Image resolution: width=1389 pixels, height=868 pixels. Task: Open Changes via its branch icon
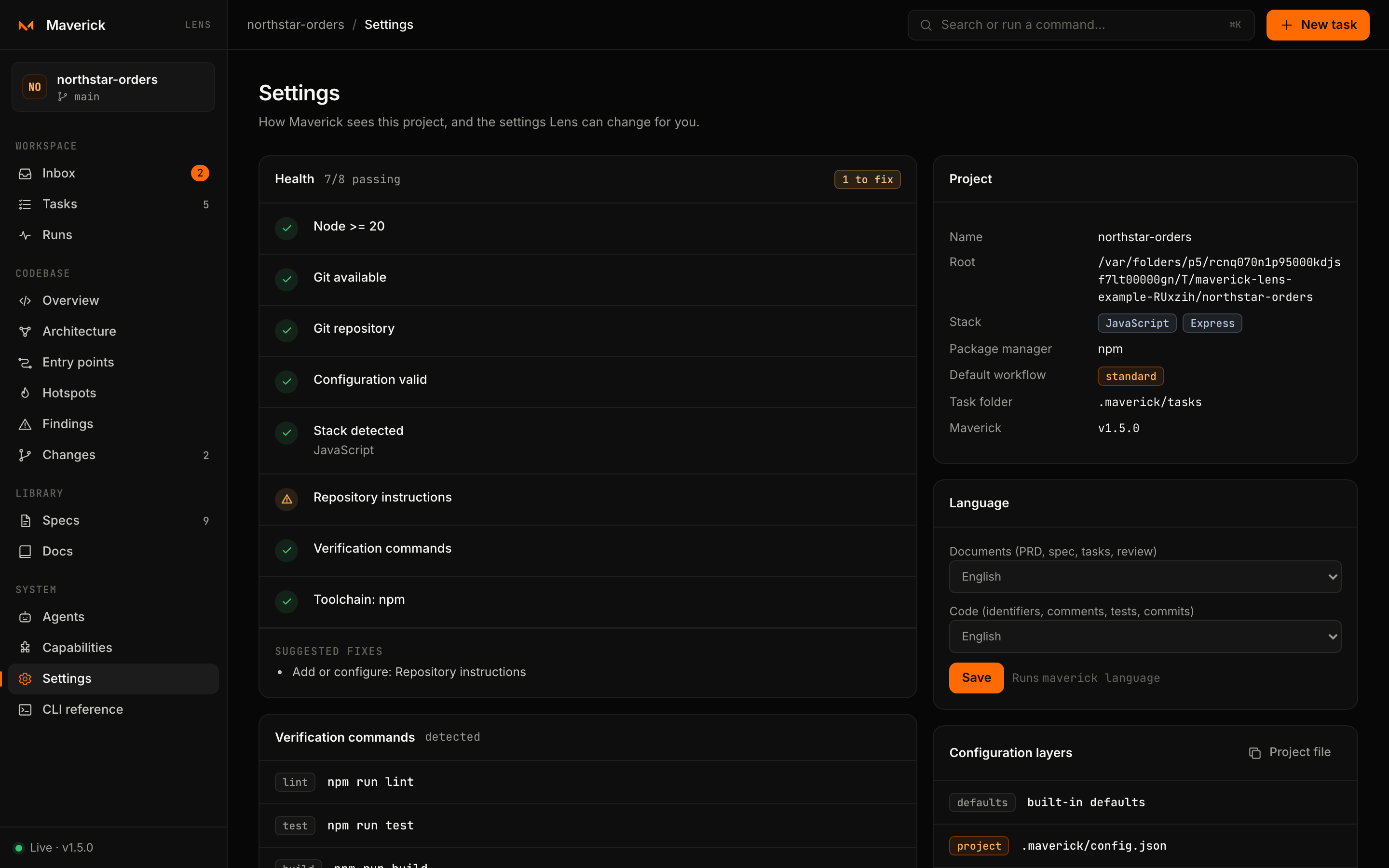tap(25, 455)
